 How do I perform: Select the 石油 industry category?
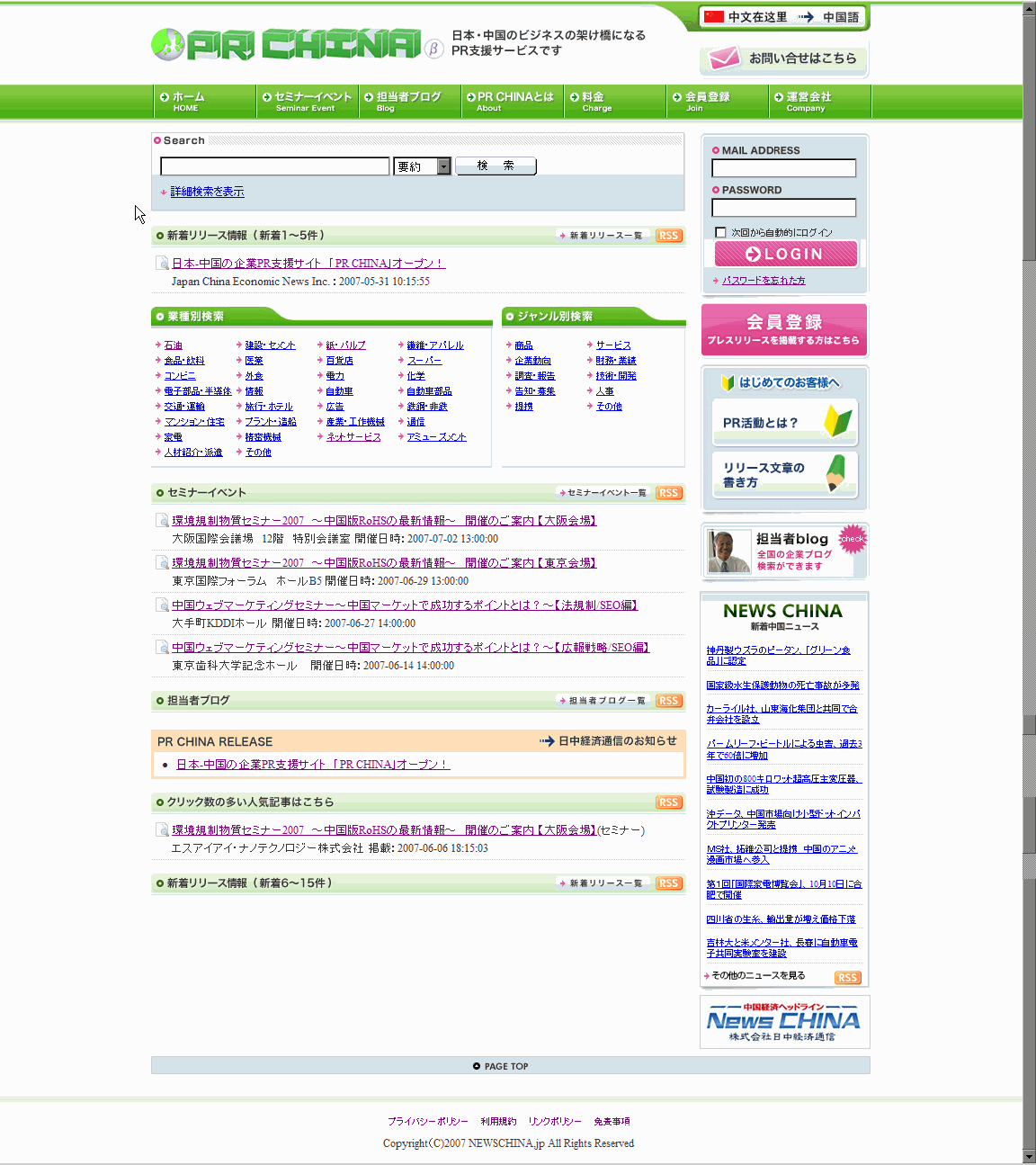coord(173,345)
